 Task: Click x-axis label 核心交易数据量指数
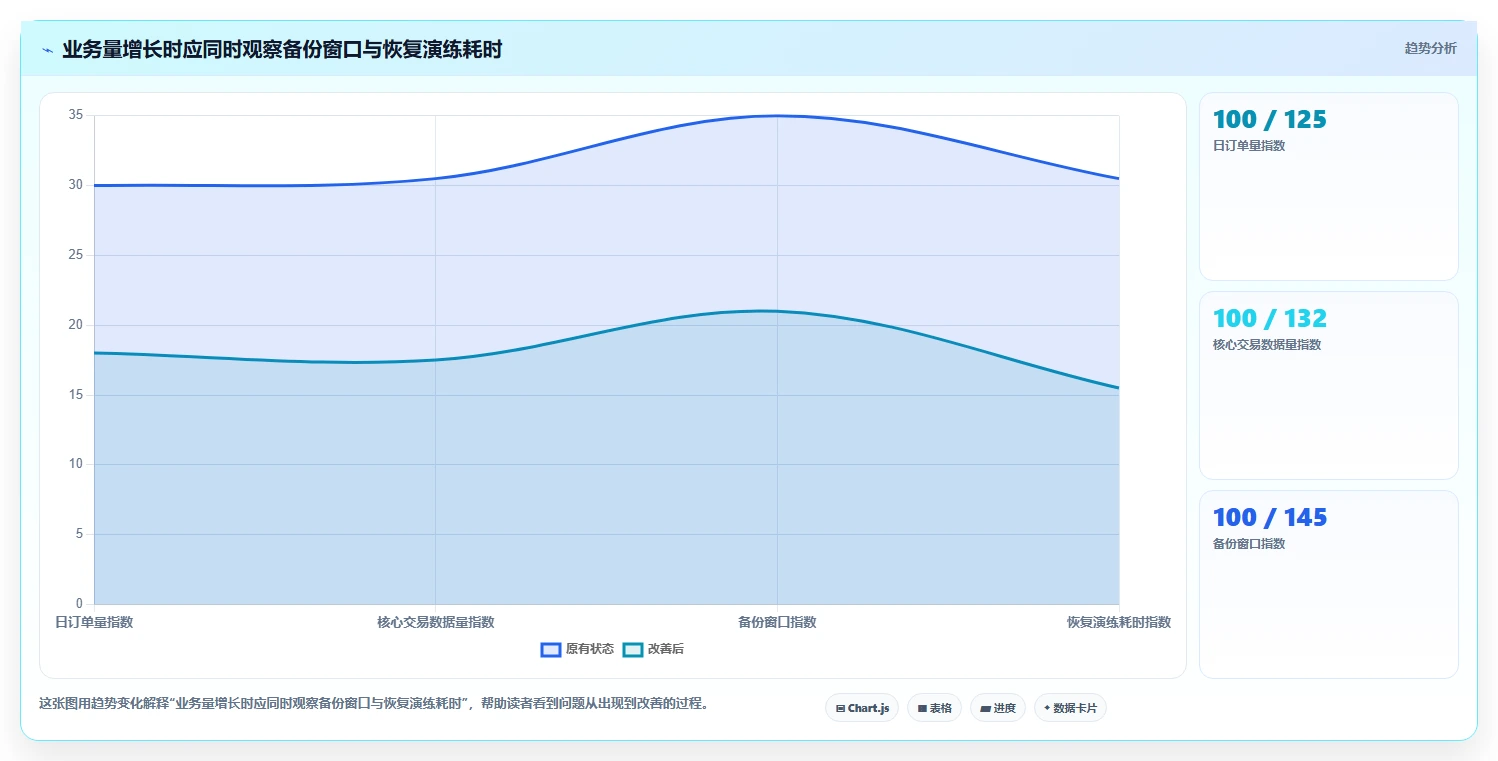436,622
